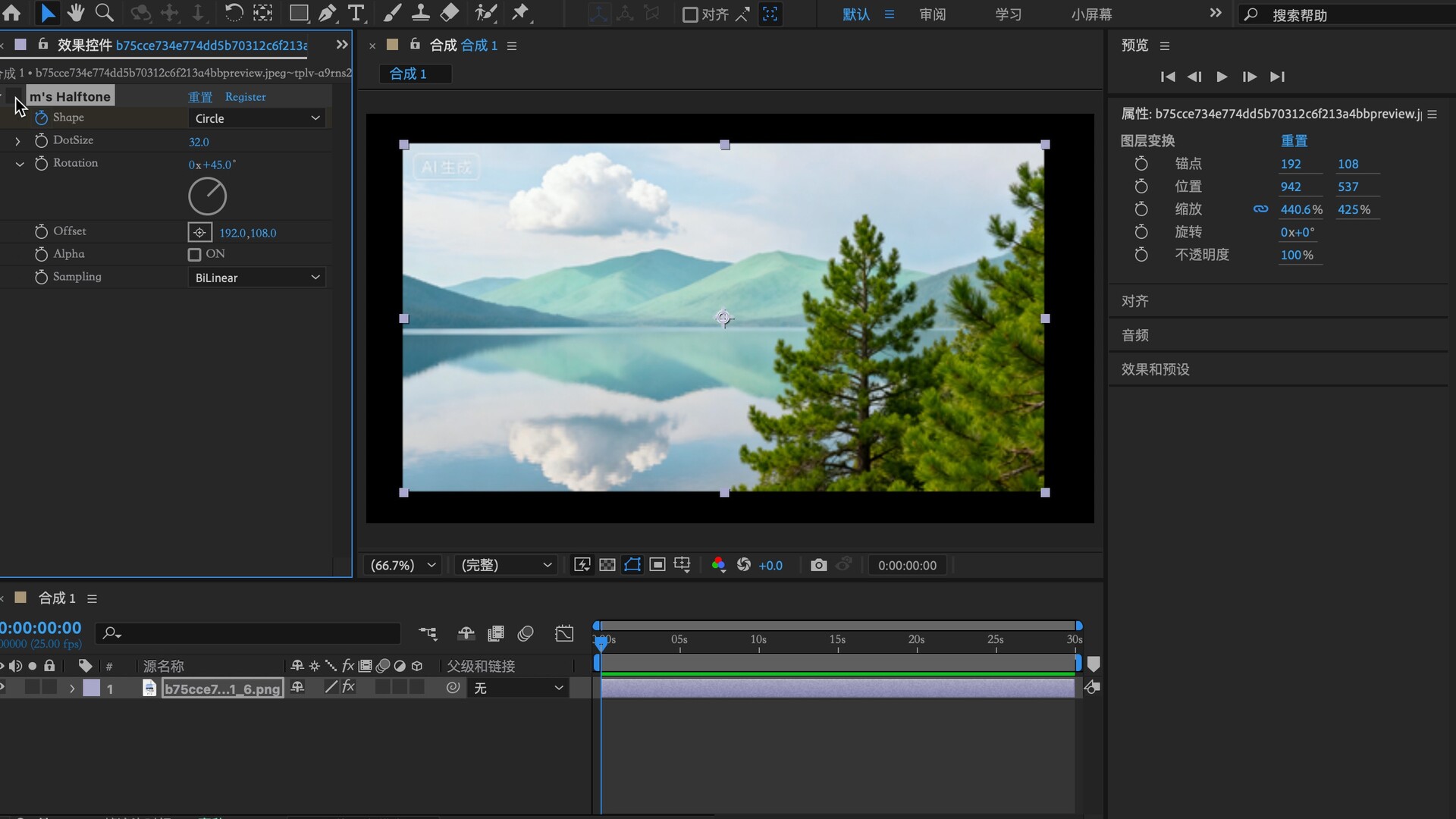The width and height of the screenshot is (1456, 819).
Task: Switch to the 审阅 workspace
Action: pos(932,14)
